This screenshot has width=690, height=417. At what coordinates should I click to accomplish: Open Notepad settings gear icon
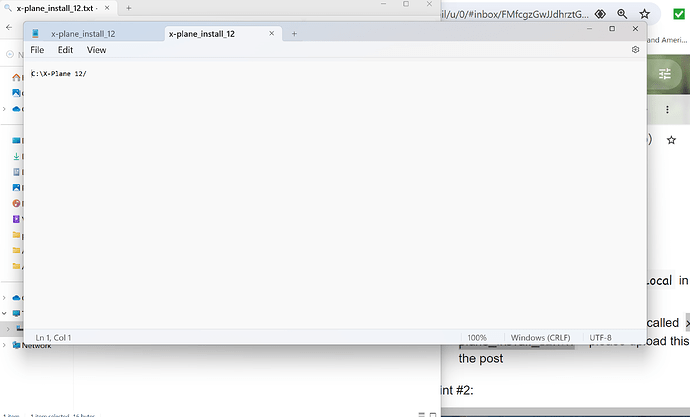pyautogui.click(x=635, y=50)
